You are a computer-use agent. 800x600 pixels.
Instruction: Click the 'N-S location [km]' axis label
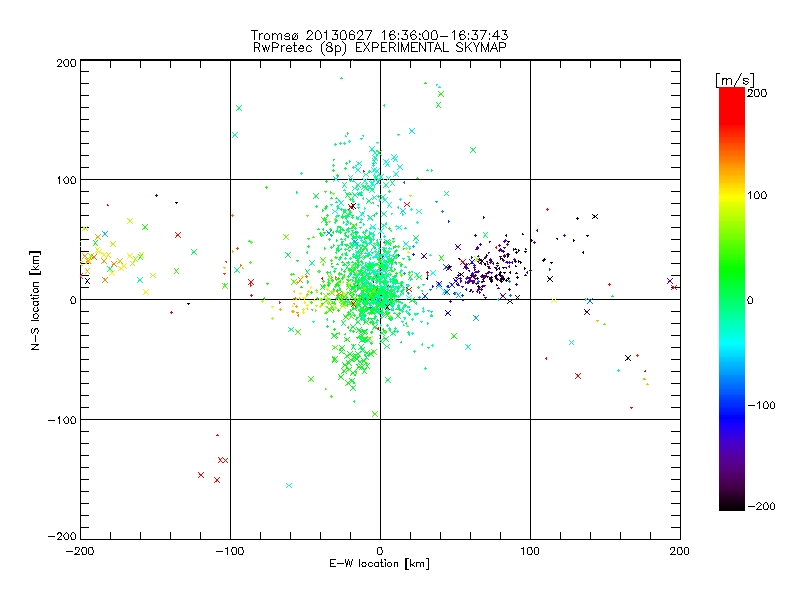(35, 301)
